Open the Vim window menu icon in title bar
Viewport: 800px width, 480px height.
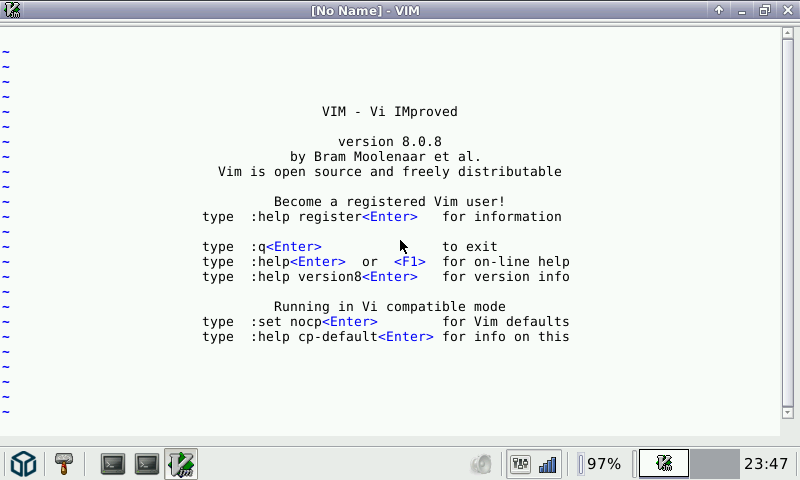coord(10,10)
